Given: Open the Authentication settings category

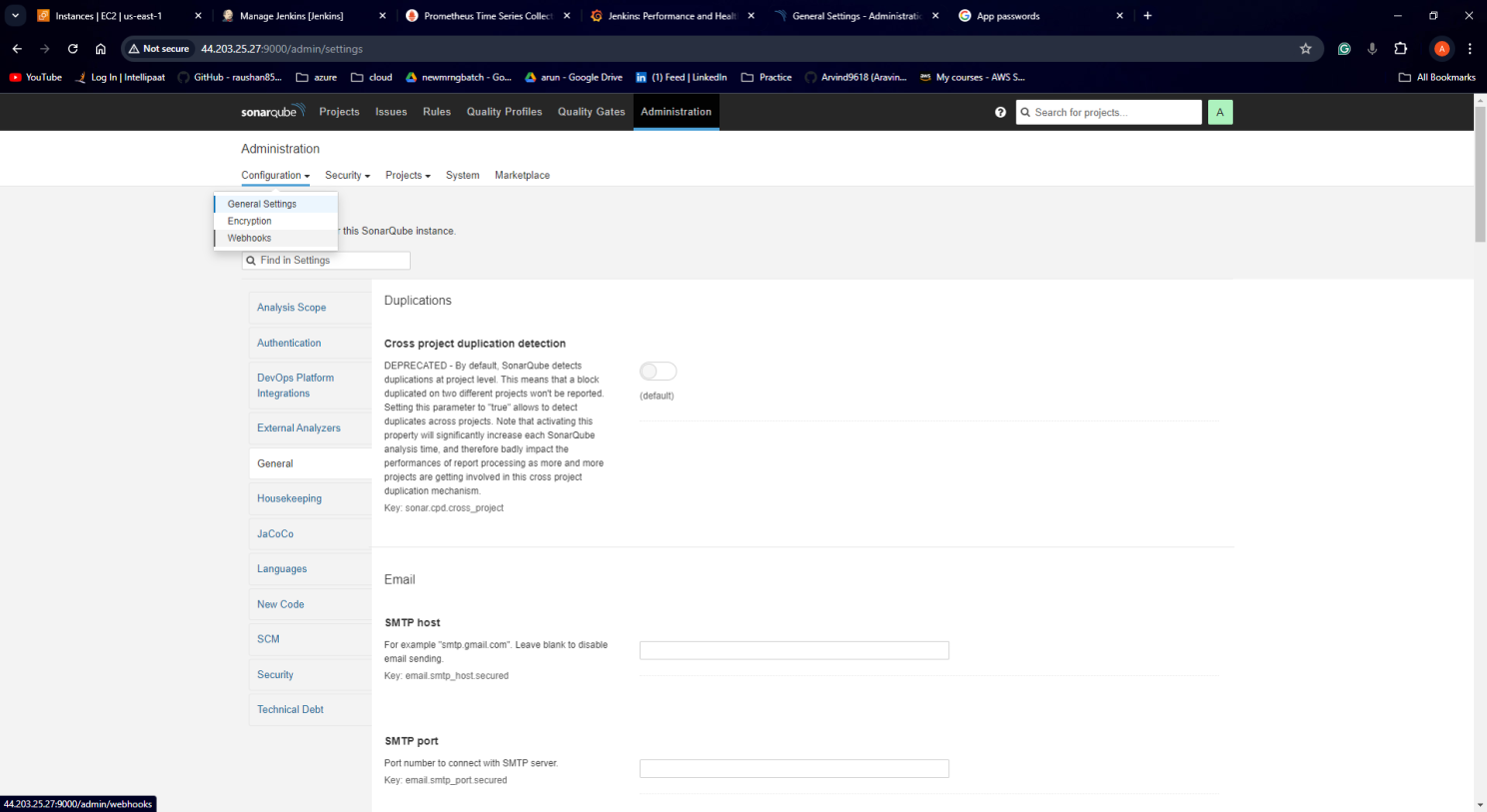Looking at the screenshot, I should point(289,343).
